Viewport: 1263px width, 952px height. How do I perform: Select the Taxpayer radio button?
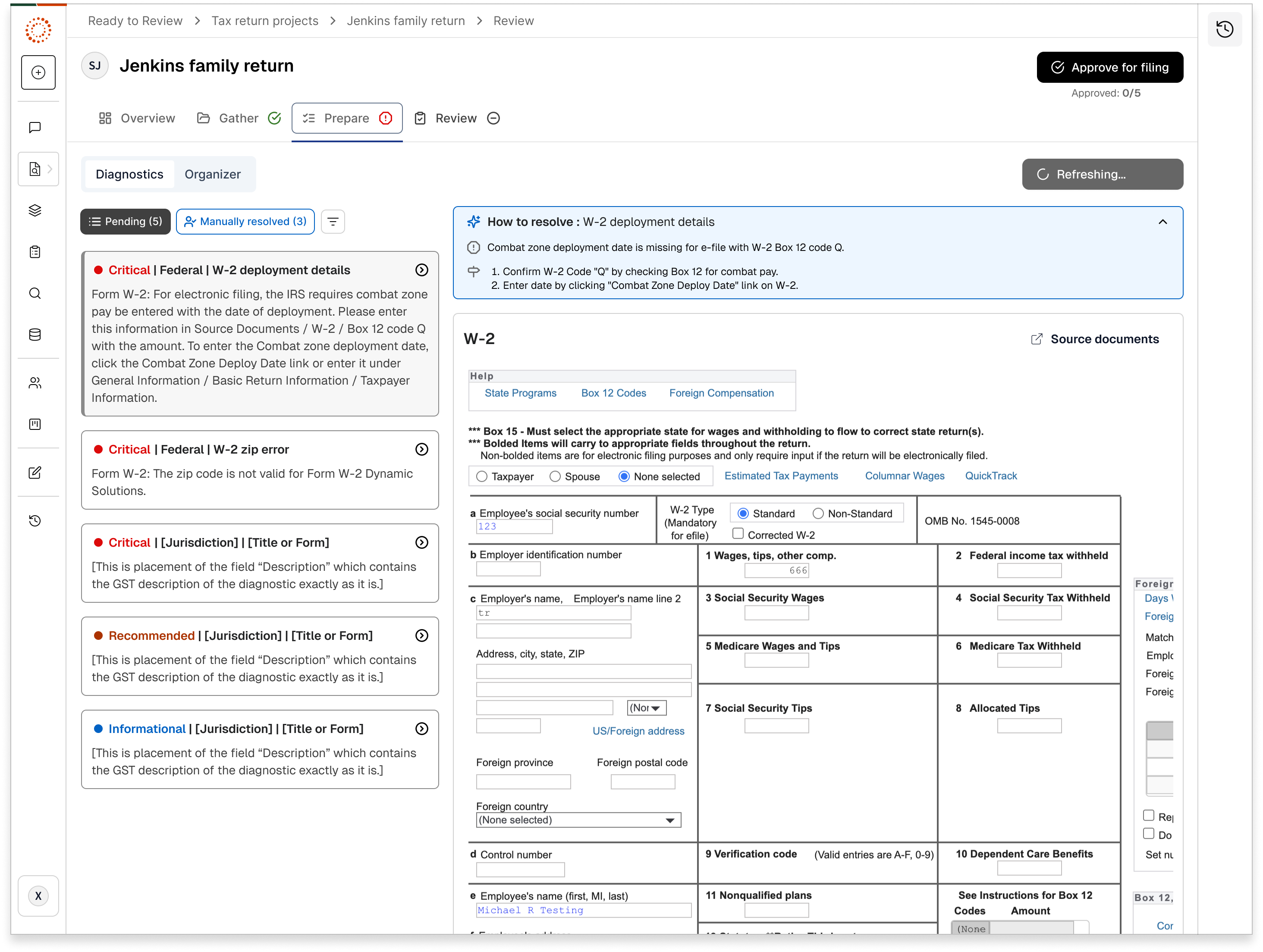click(482, 476)
